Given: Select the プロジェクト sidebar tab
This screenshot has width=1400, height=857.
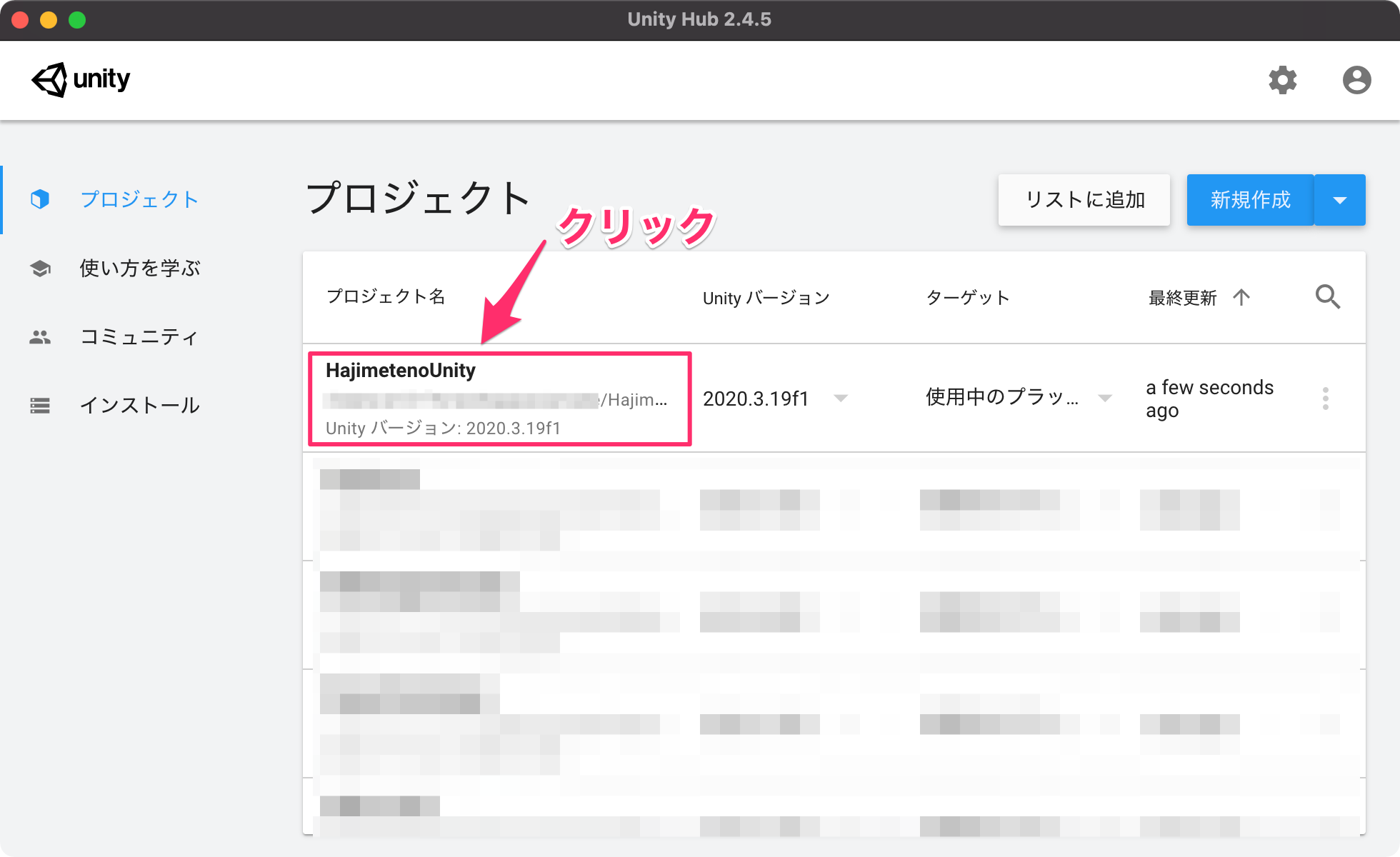Looking at the screenshot, I should [139, 199].
